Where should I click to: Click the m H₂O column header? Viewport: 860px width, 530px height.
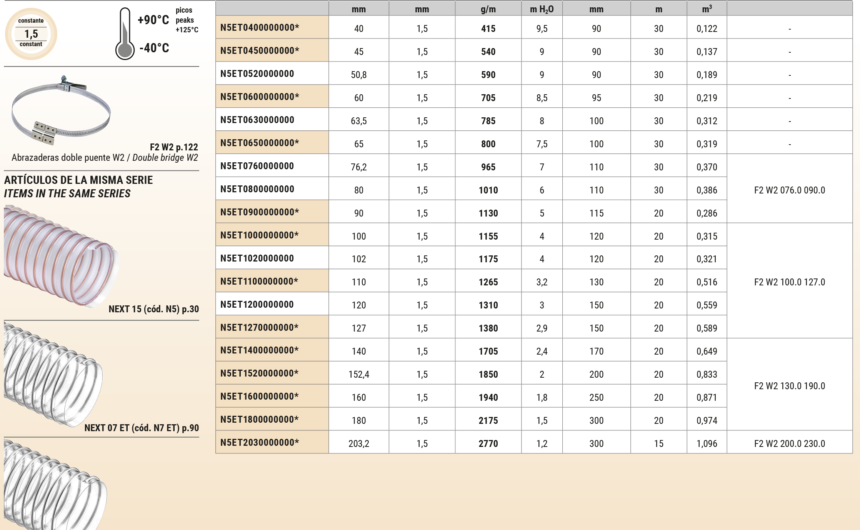[x=540, y=8]
